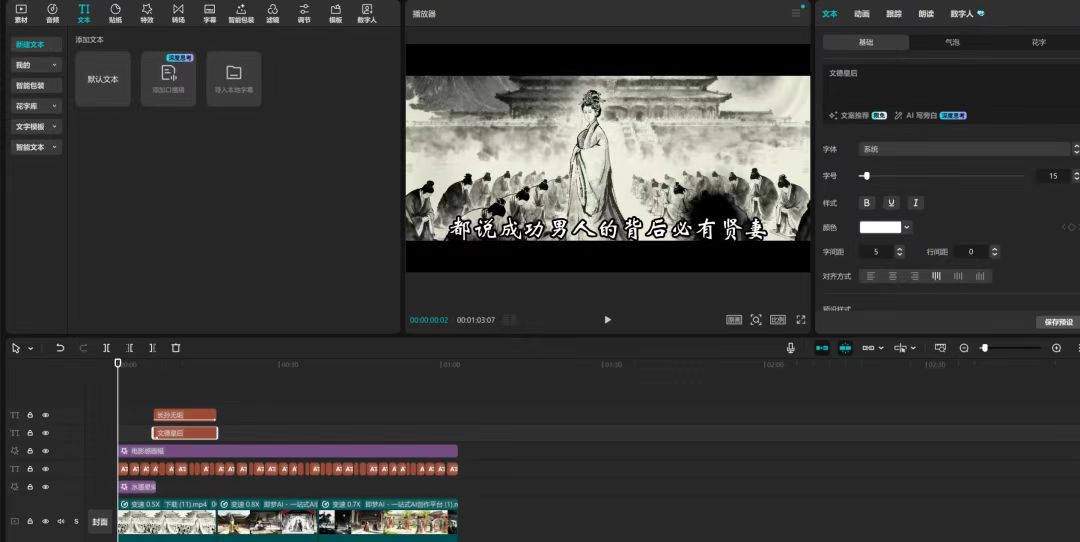
Task: Lock the 电影感画幅 effect track
Action: 30,451
